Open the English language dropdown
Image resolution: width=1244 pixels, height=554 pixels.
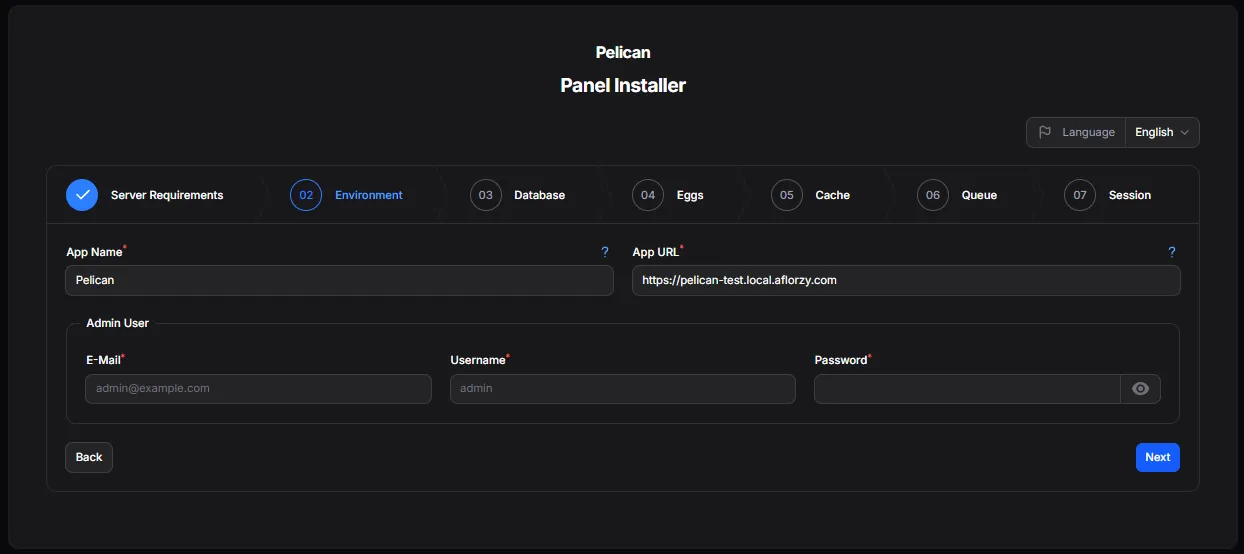1162,132
